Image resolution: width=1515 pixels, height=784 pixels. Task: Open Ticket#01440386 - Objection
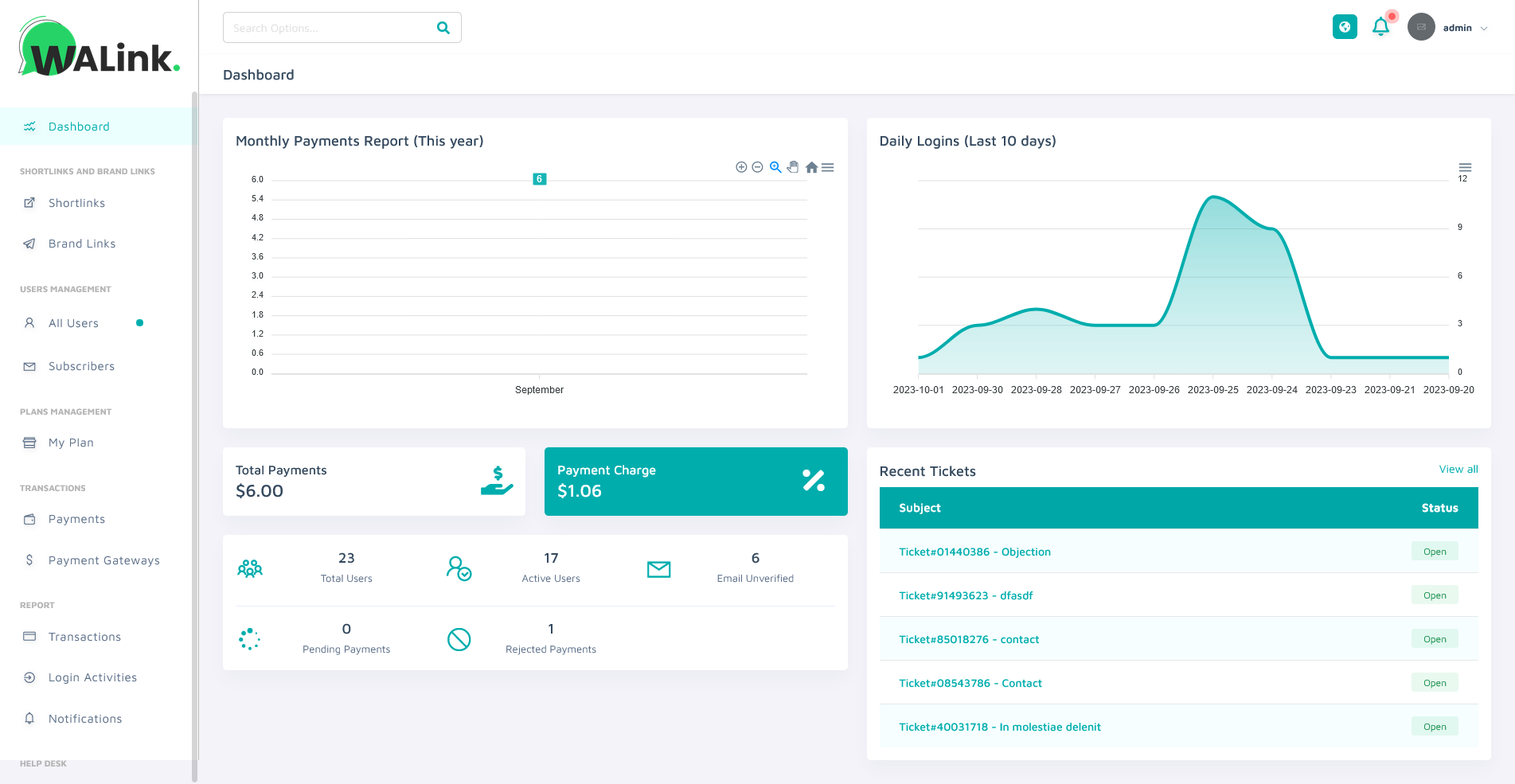pos(974,552)
